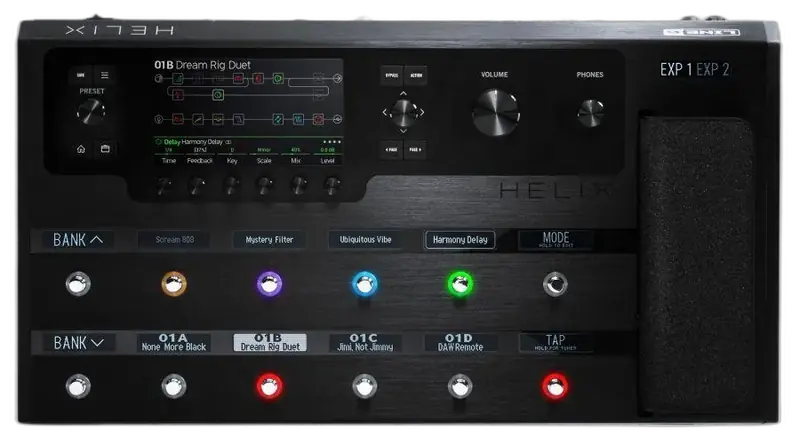Viewport: 800px width, 438px height.
Task: Stomp the footswitch under BANK down
Action: pyautogui.click(x=78, y=386)
